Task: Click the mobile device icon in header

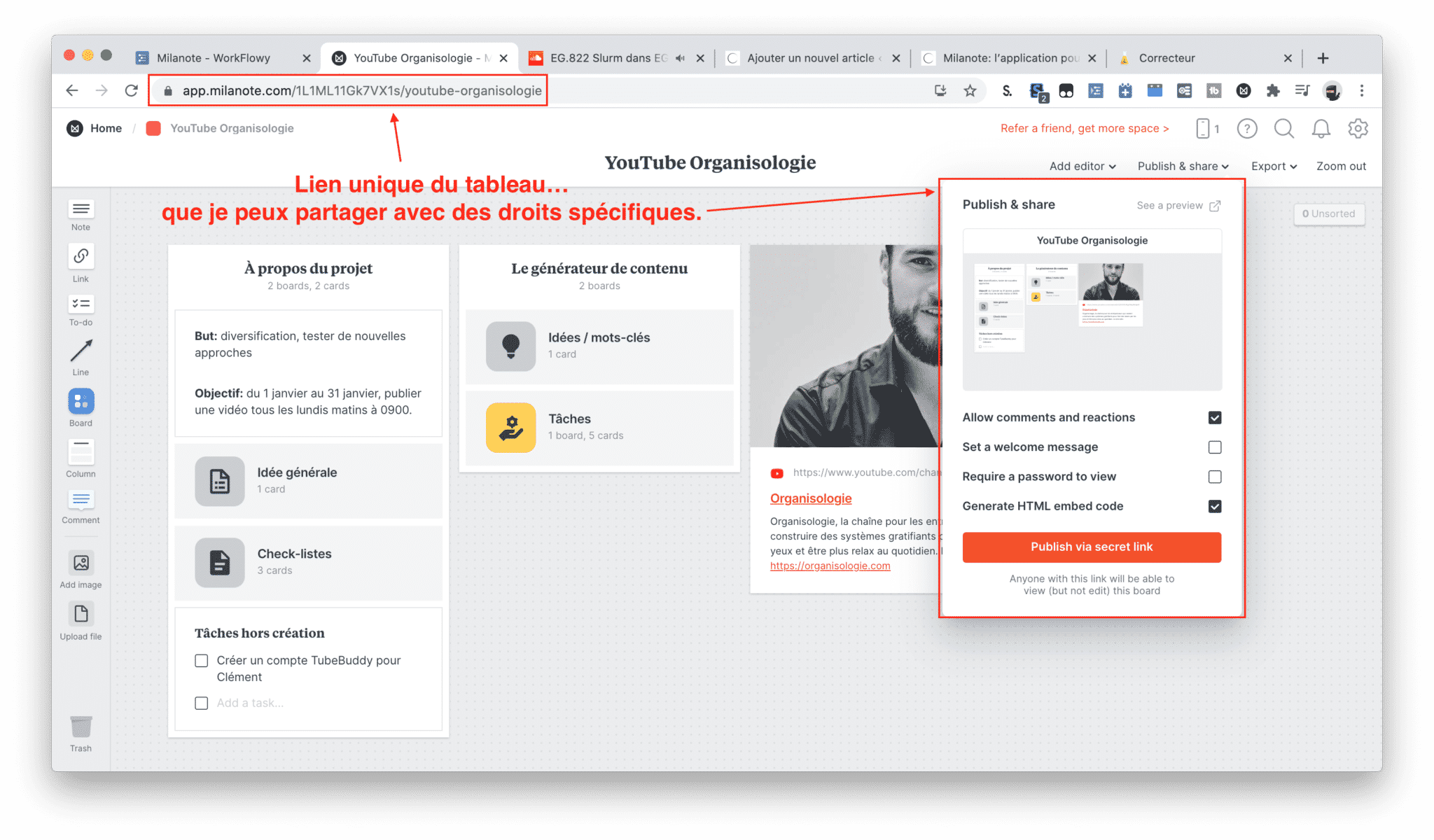Action: 1203,129
